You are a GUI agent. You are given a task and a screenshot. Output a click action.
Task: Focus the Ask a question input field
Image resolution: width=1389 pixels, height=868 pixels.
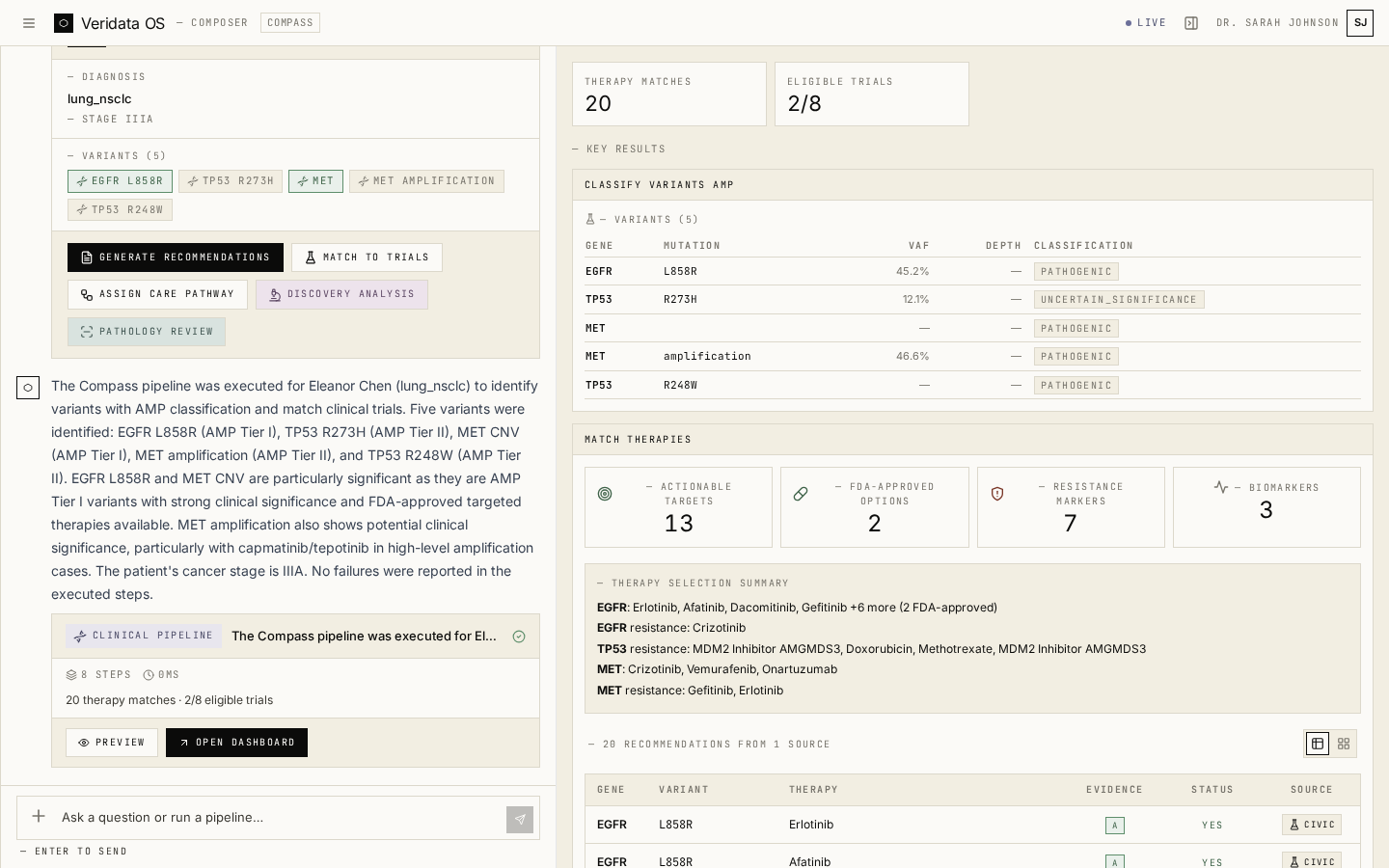(278, 818)
